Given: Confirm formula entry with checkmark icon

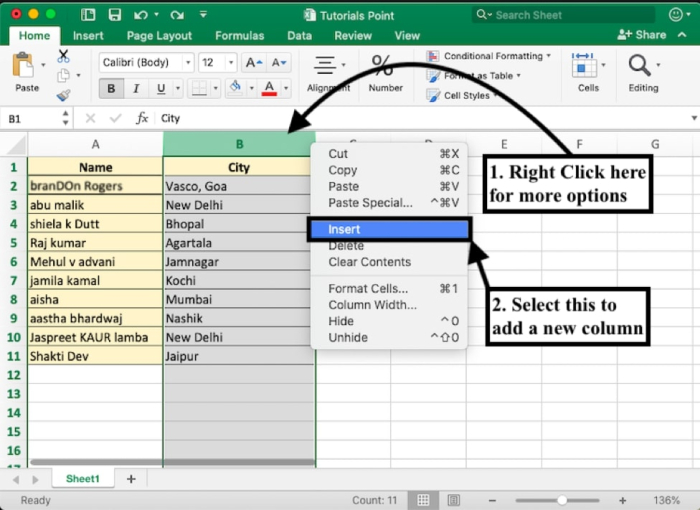Looking at the screenshot, I should click(116, 118).
